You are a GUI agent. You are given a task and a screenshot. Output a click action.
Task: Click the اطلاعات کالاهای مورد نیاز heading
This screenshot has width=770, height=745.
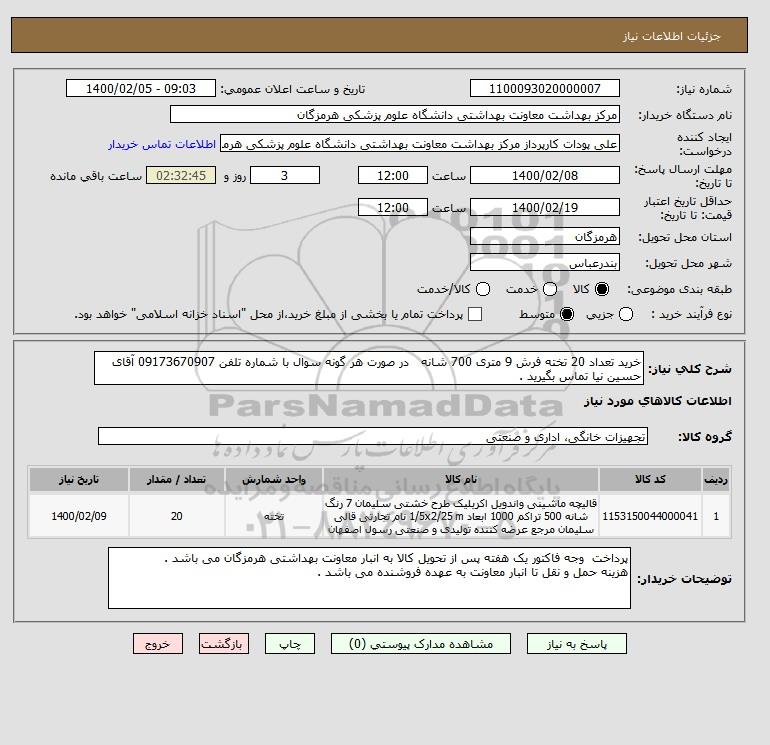(658, 401)
